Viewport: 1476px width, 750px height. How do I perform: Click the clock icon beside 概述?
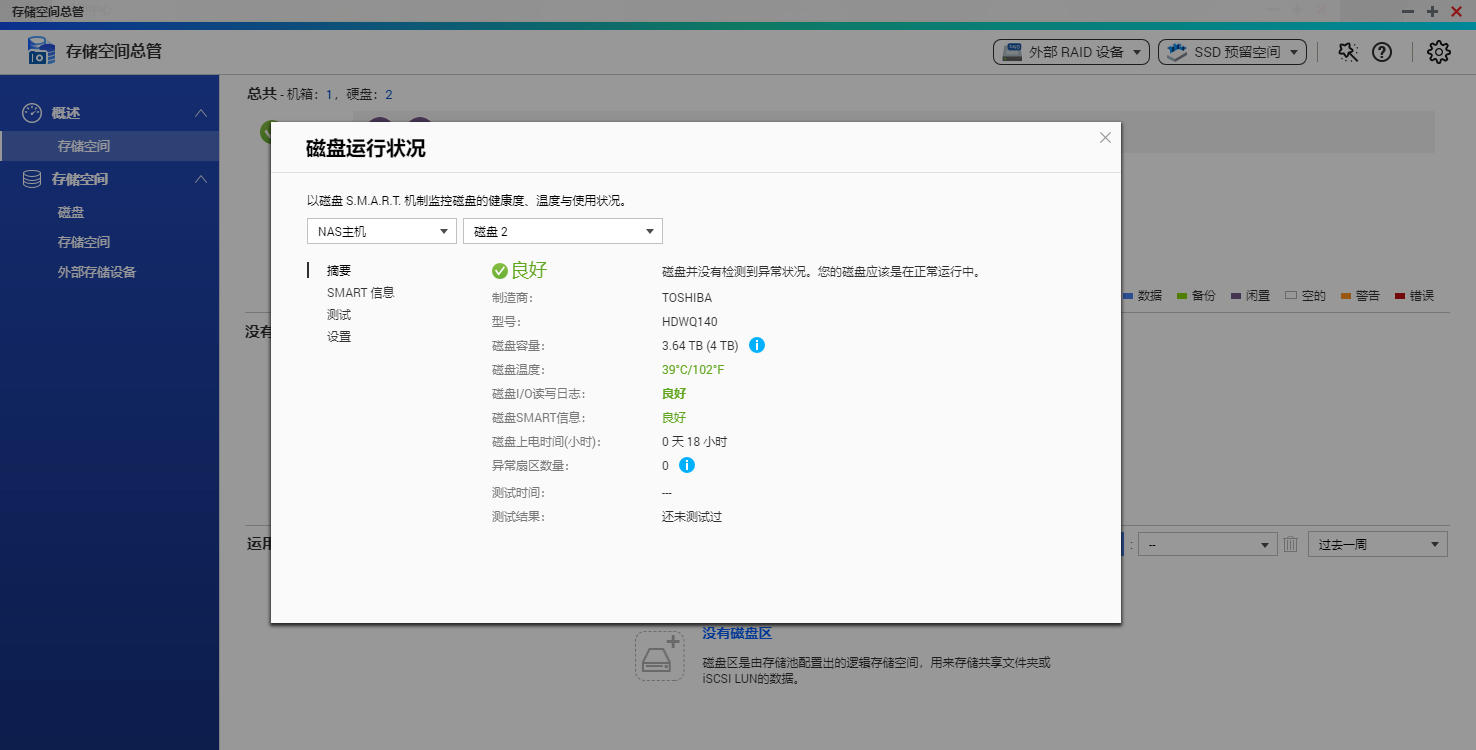[31, 112]
